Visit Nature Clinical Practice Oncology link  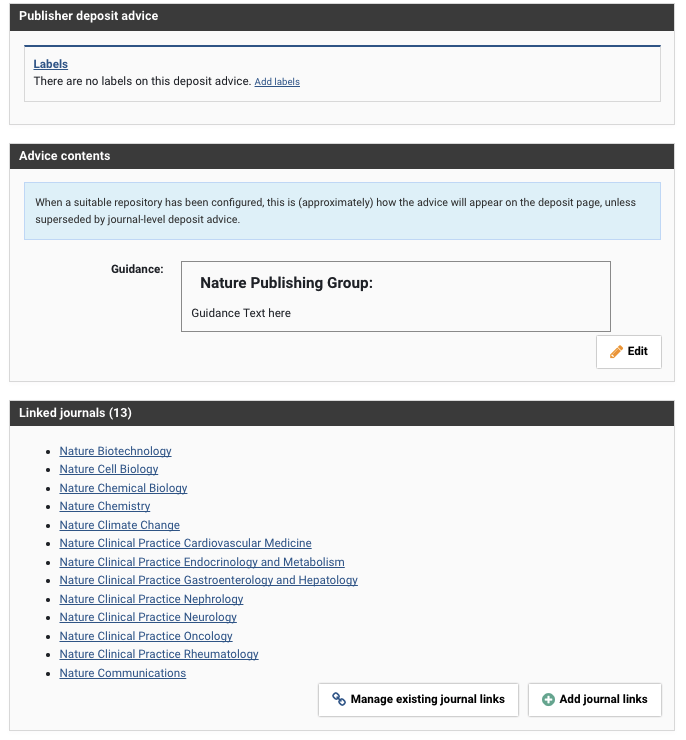click(x=146, y=636)
